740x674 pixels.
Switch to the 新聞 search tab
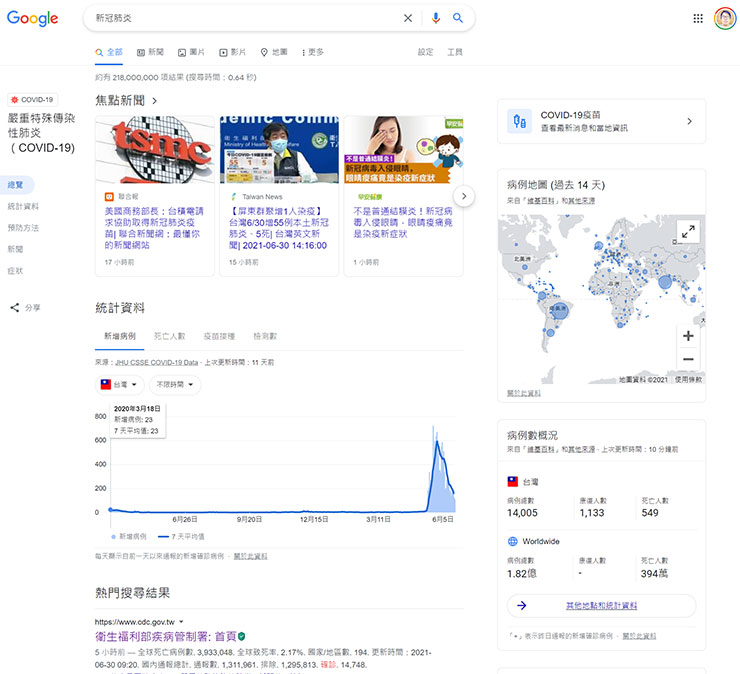point(150,52)
